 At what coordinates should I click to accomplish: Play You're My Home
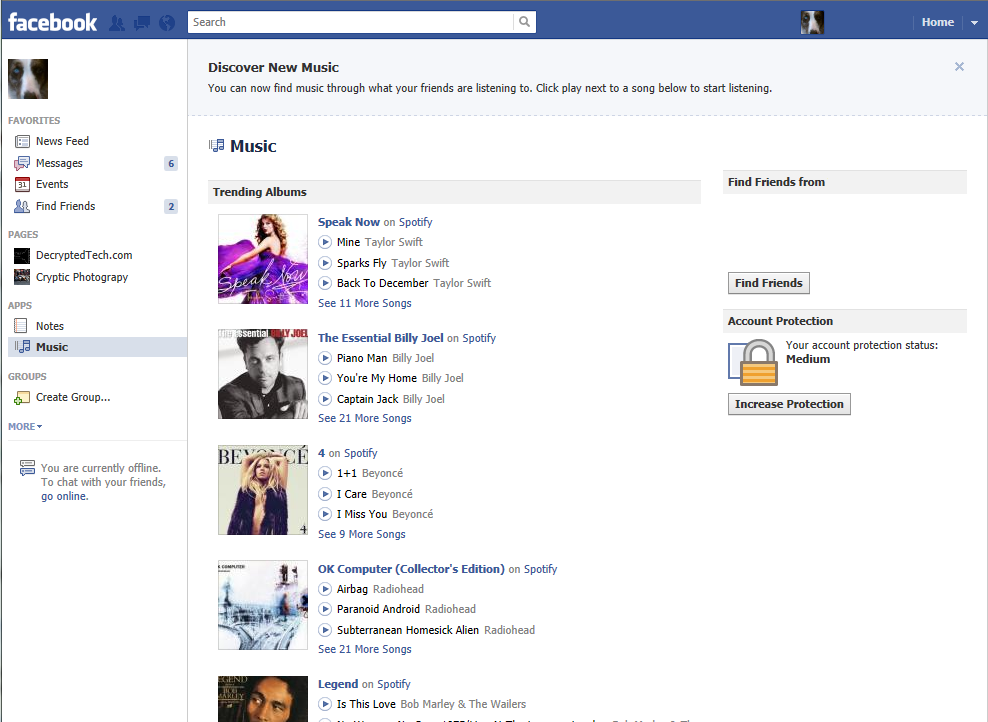325,378
